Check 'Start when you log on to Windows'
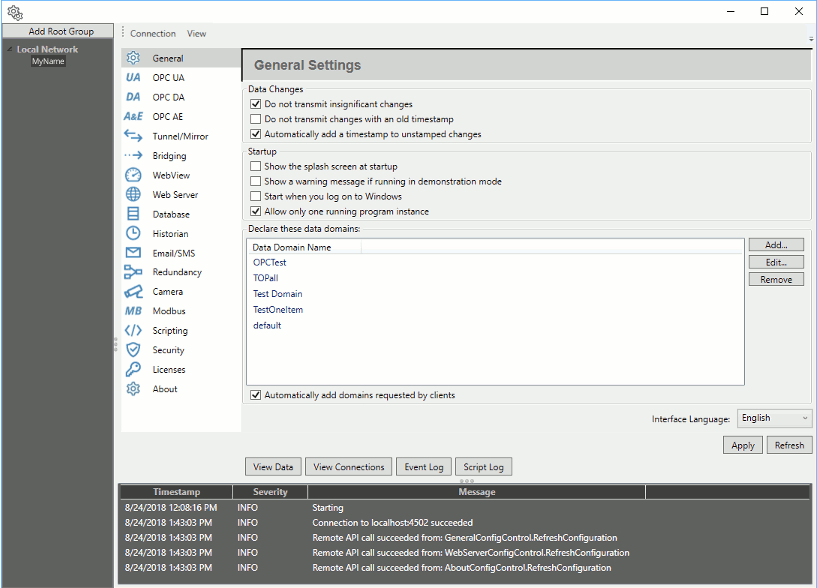 pos(255,197)
